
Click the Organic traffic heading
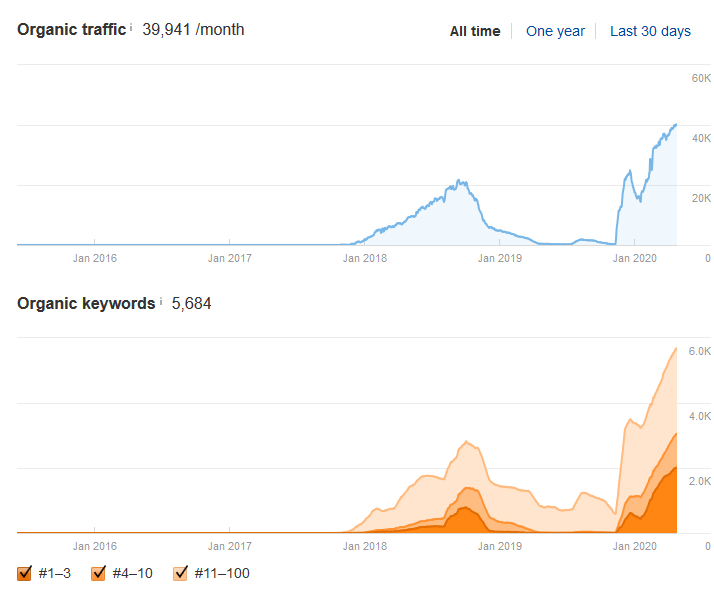coord(71,30)
